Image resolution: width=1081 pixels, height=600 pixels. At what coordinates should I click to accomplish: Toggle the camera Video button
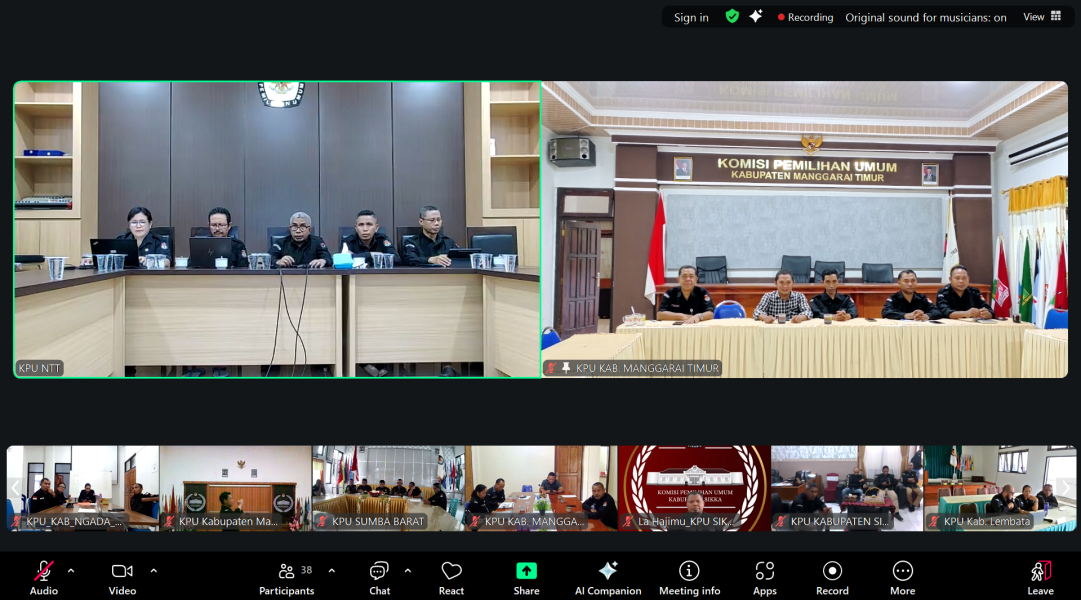[122, 577]
